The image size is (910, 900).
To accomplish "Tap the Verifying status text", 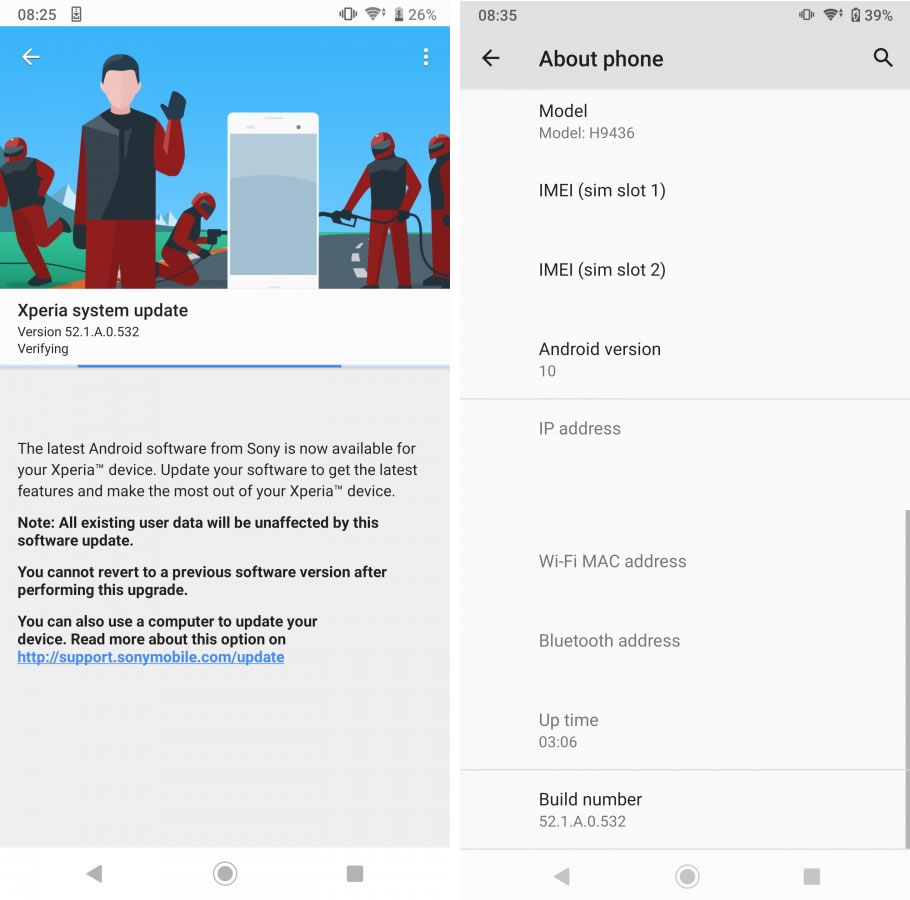I will pyautogui.click(x=43, y=349).
